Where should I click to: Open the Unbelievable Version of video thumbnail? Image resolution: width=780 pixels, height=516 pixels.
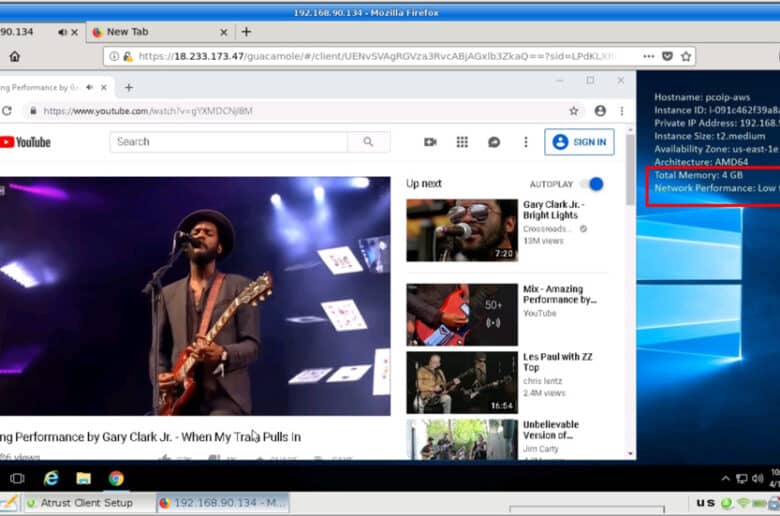(x=462, y=439)
